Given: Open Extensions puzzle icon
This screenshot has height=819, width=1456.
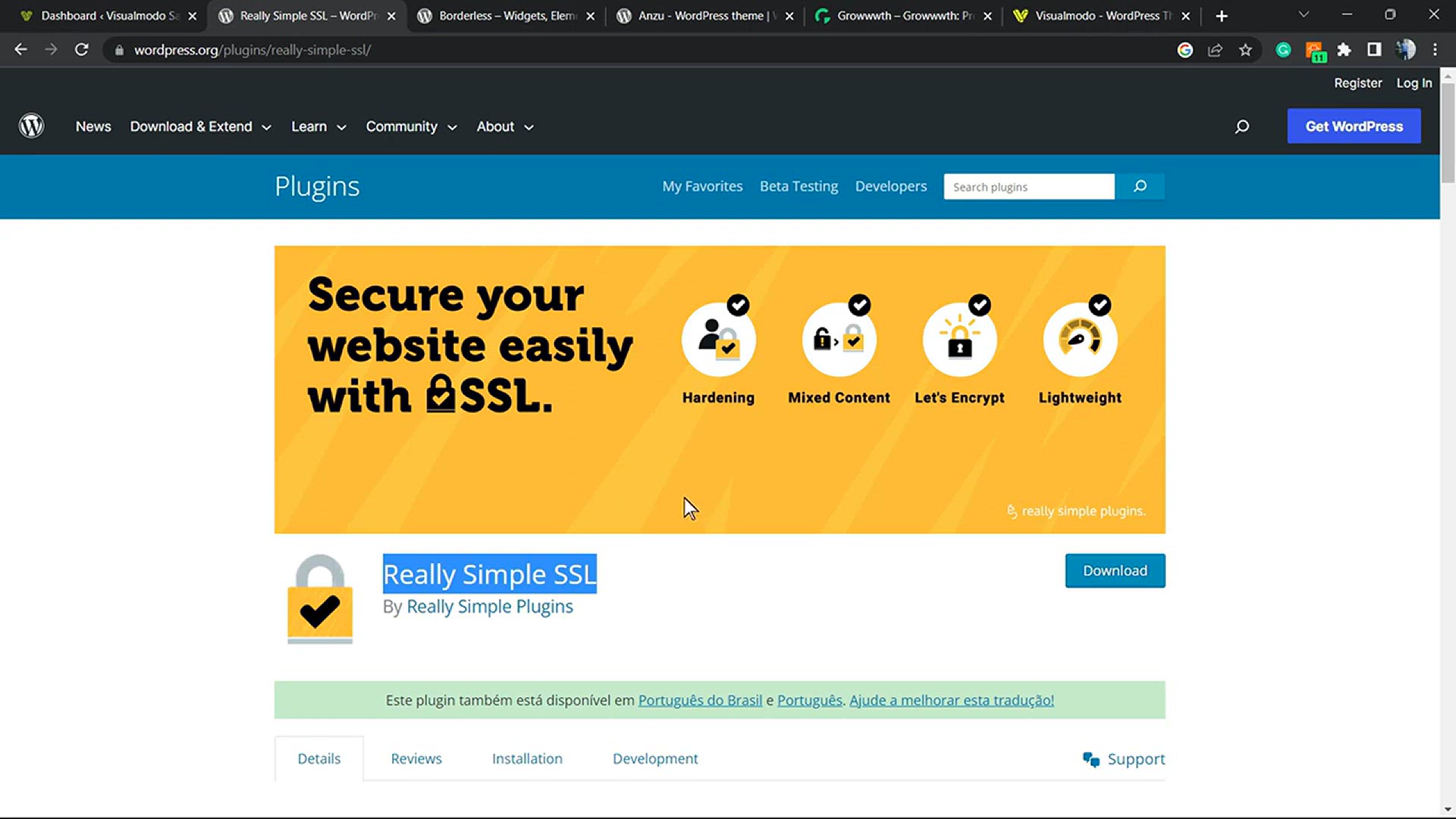Looking at the screenshot, I should [x=1344, y=50].
